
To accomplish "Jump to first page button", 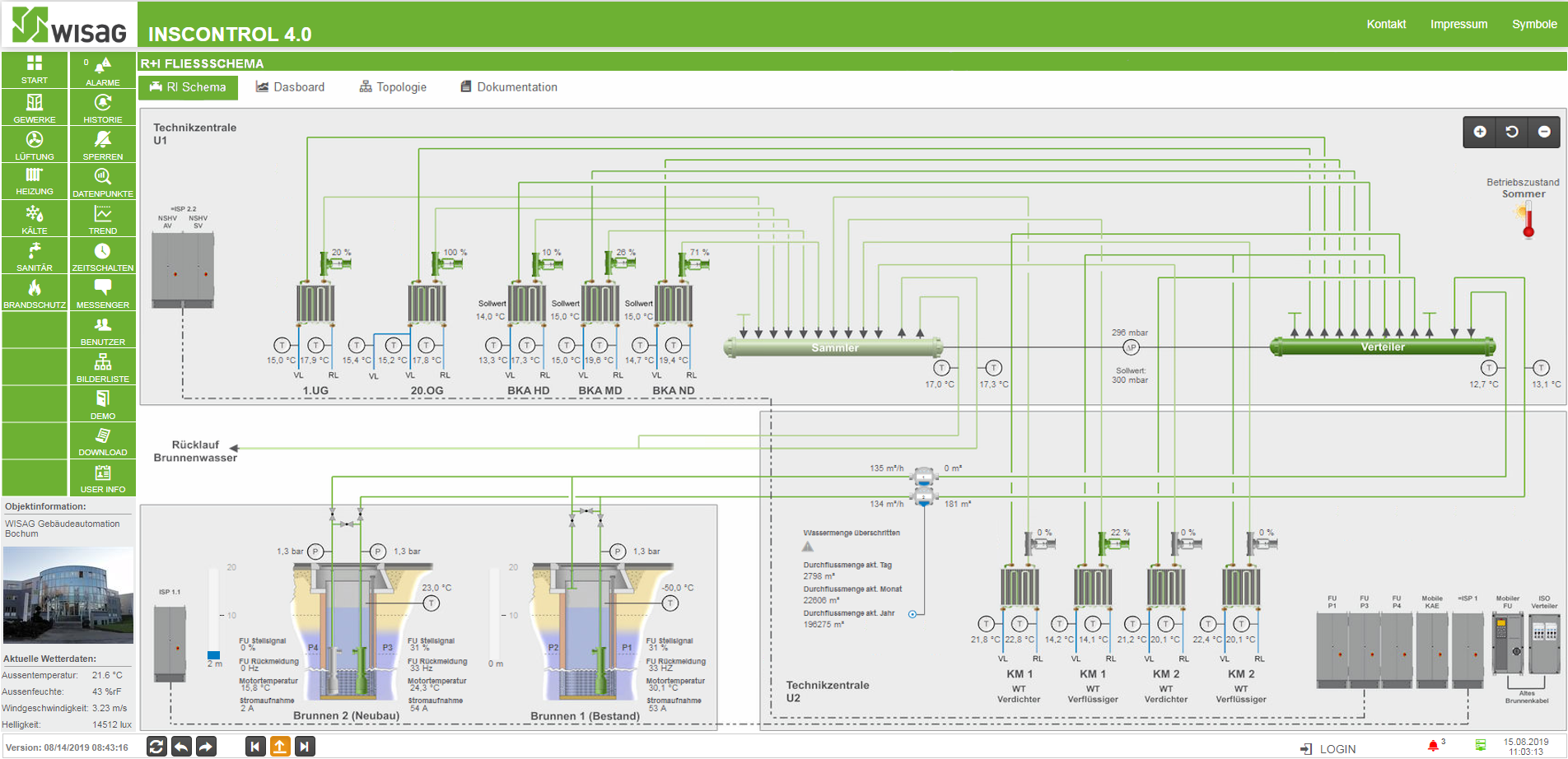I will (x=255, y=747).
